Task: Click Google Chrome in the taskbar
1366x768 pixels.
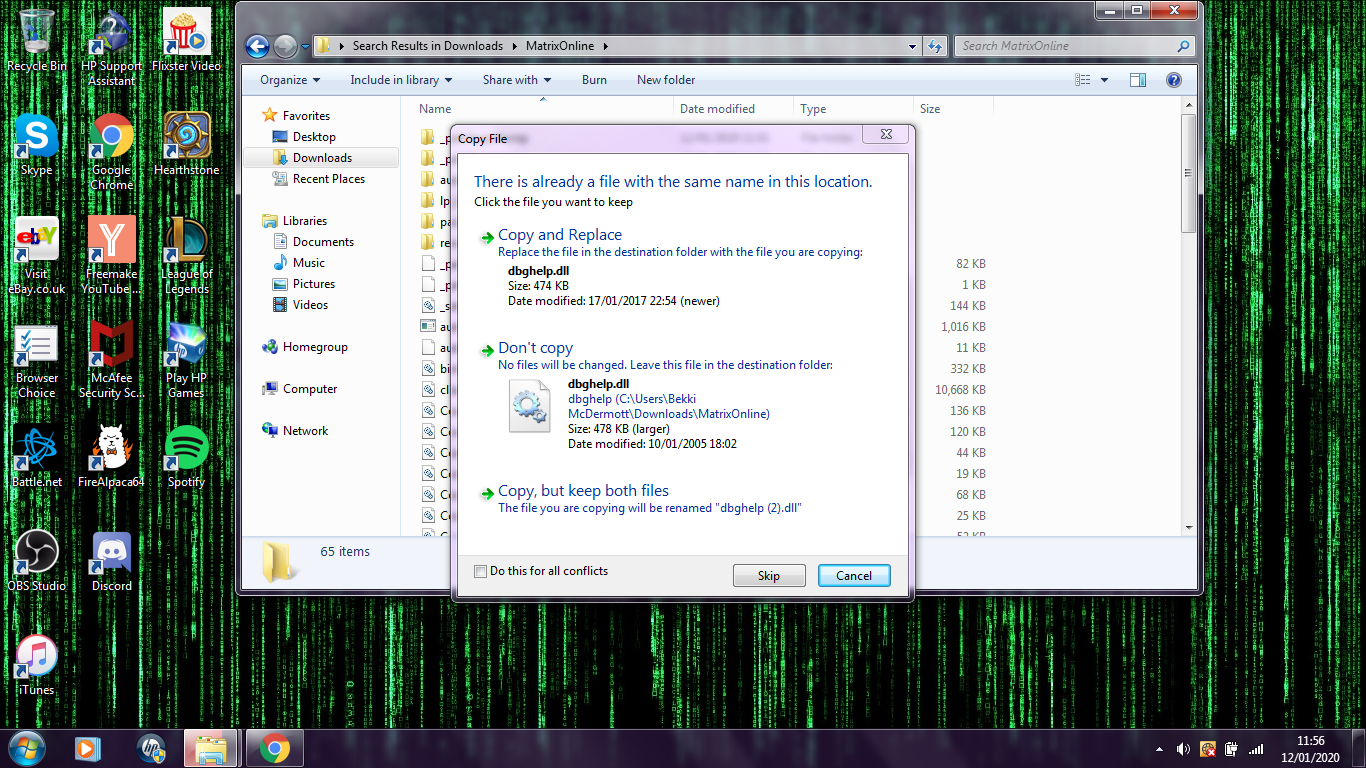Action: point(275,748)
